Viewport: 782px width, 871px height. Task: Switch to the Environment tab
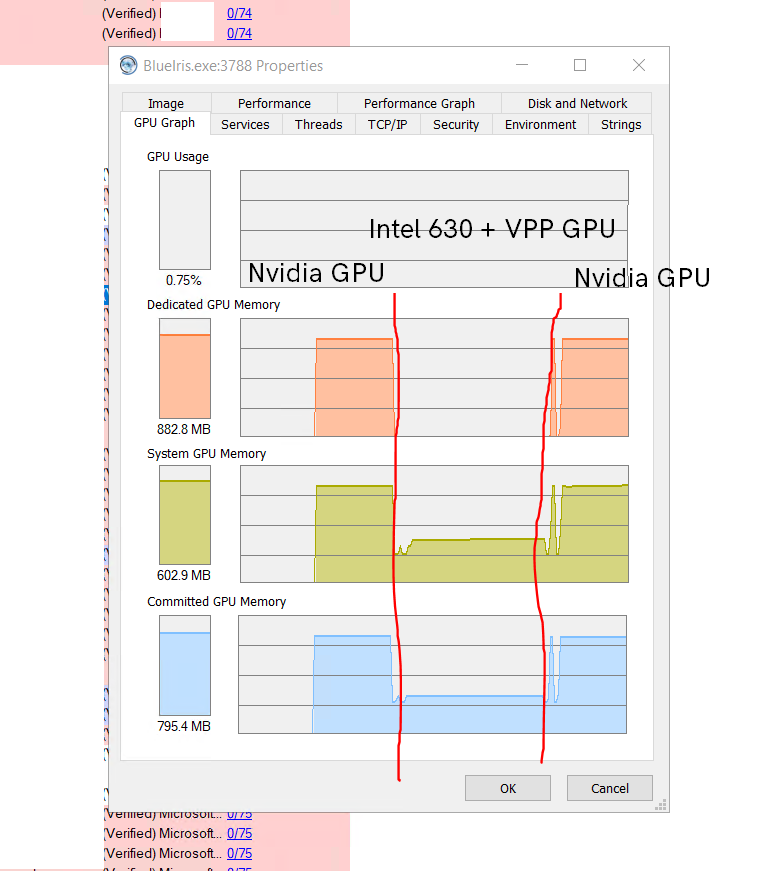coord(540,124)
